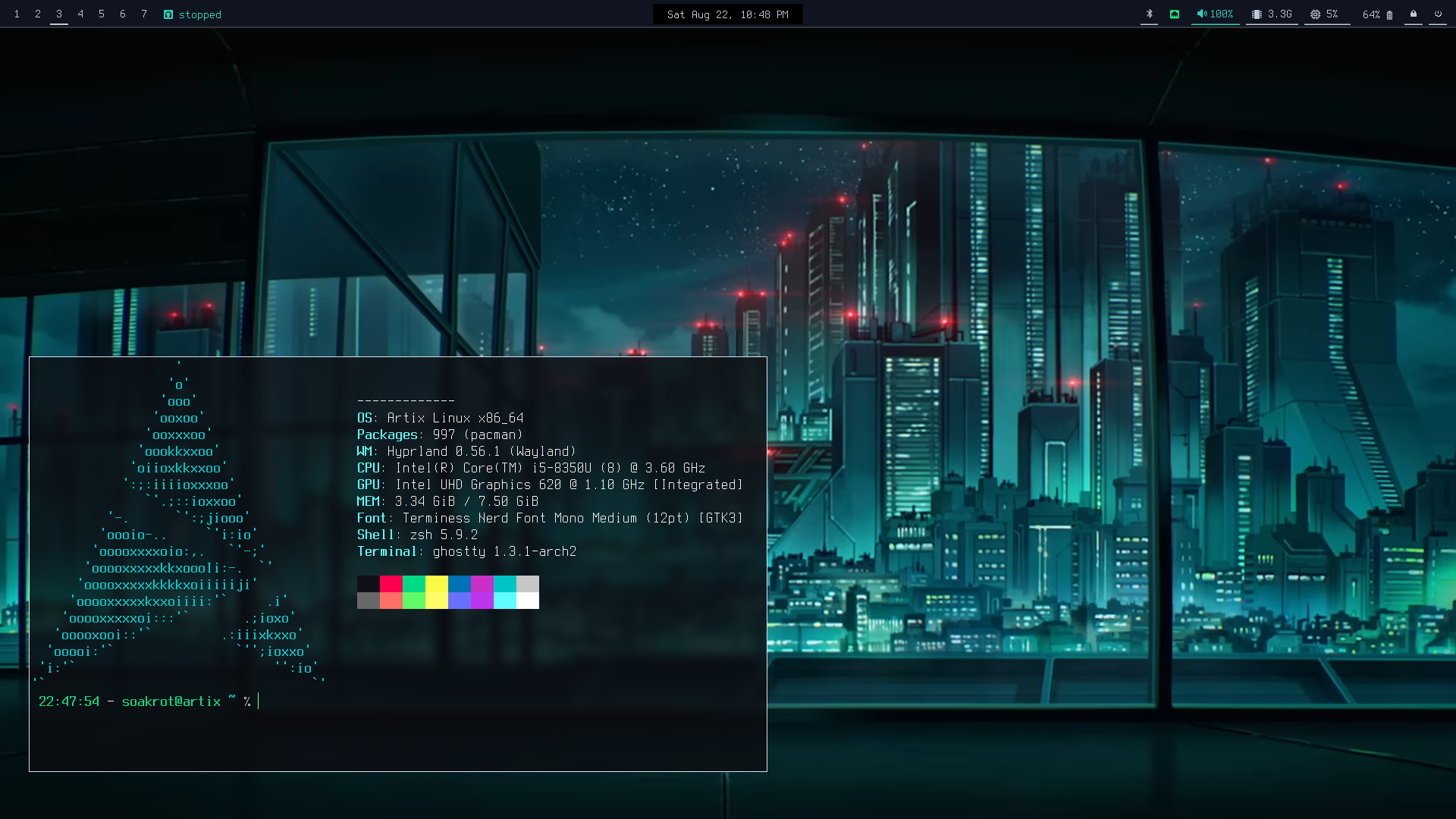Switch to workspace 2
This screenshot has height=819, width=1456.
tap(38, 14)
